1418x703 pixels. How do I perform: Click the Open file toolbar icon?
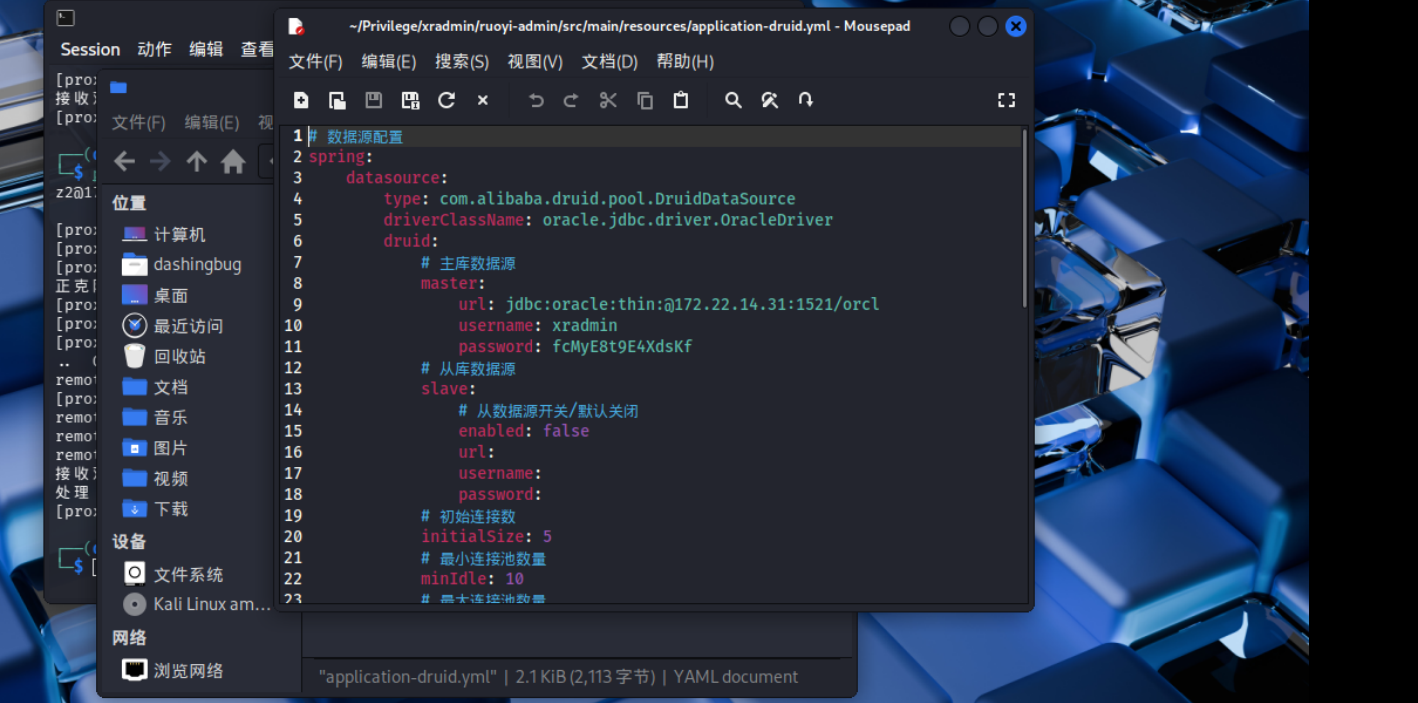pyautogui.click(x=337, y=100)
